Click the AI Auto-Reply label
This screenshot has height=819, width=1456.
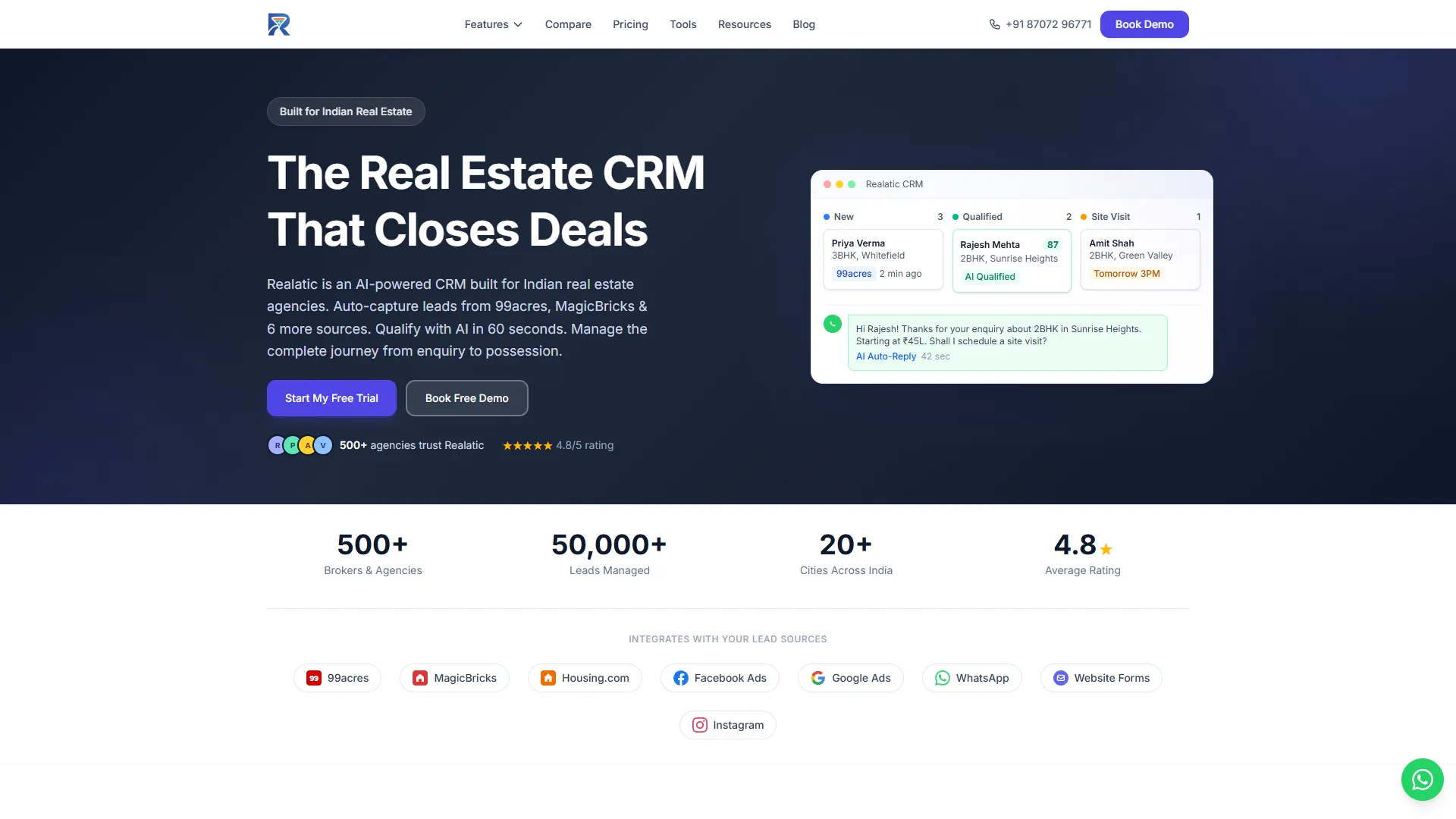886,356
